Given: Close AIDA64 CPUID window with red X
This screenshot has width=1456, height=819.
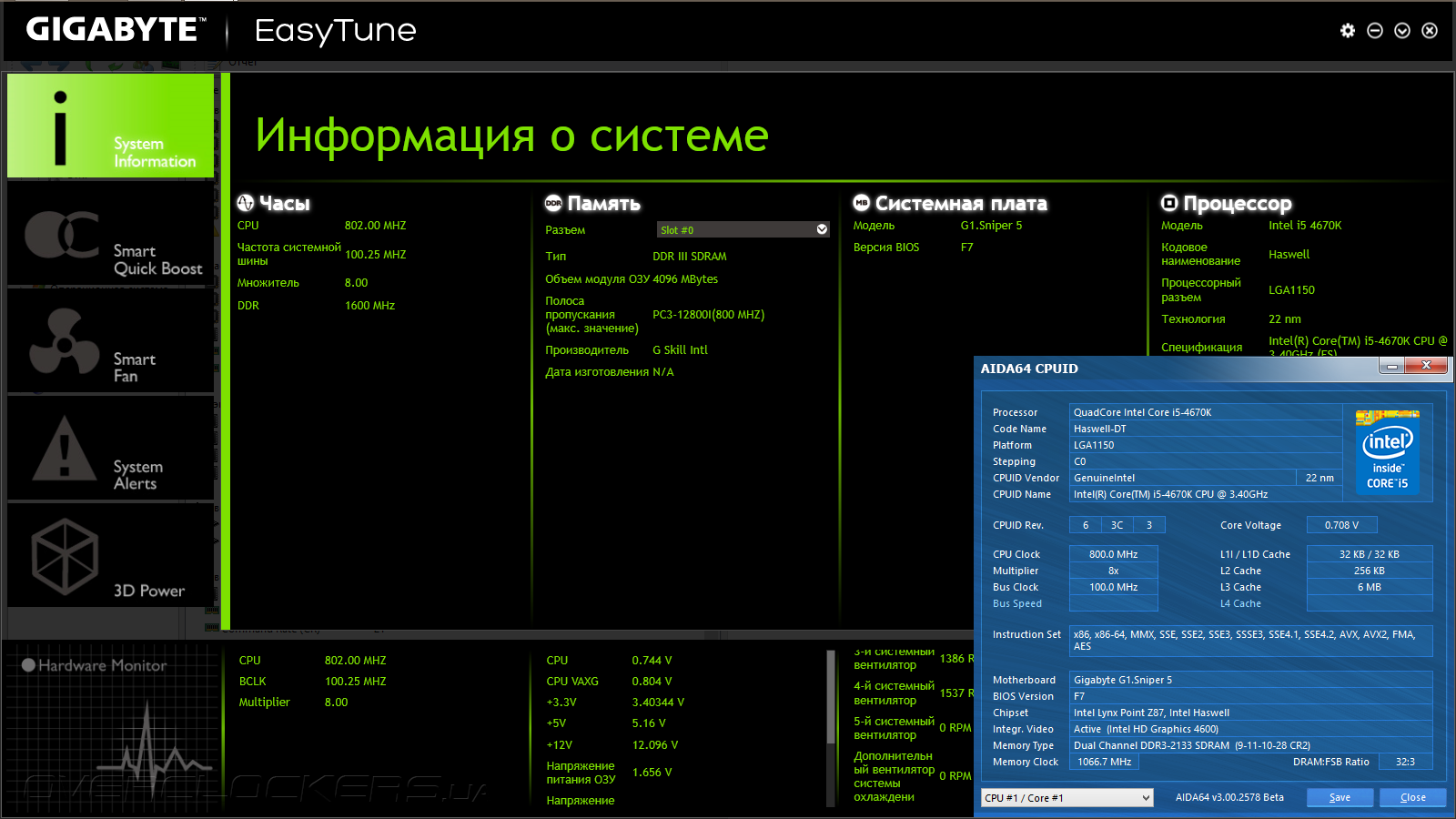Looking at the screenshot, I should [1426, 366].
